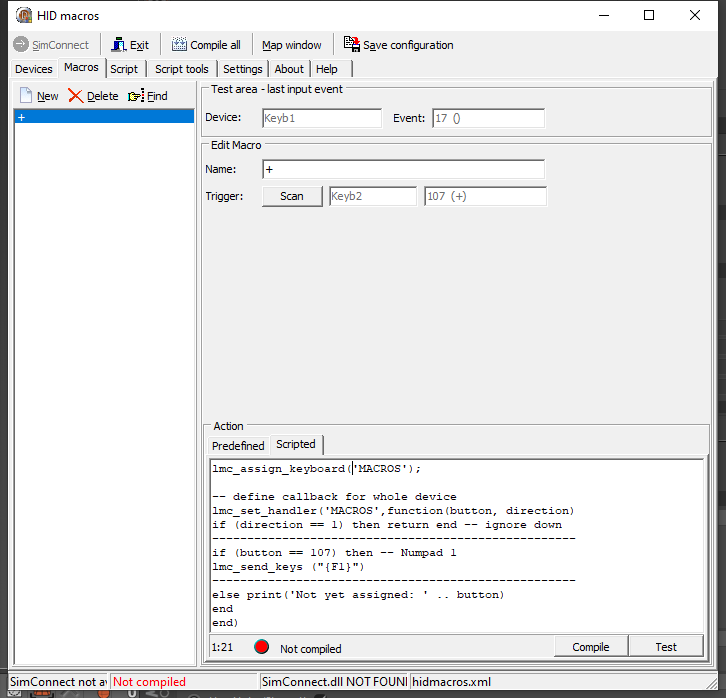Click the lmc_set_handler script line
This screenshot has height=698, width=726.
[393, 511]
